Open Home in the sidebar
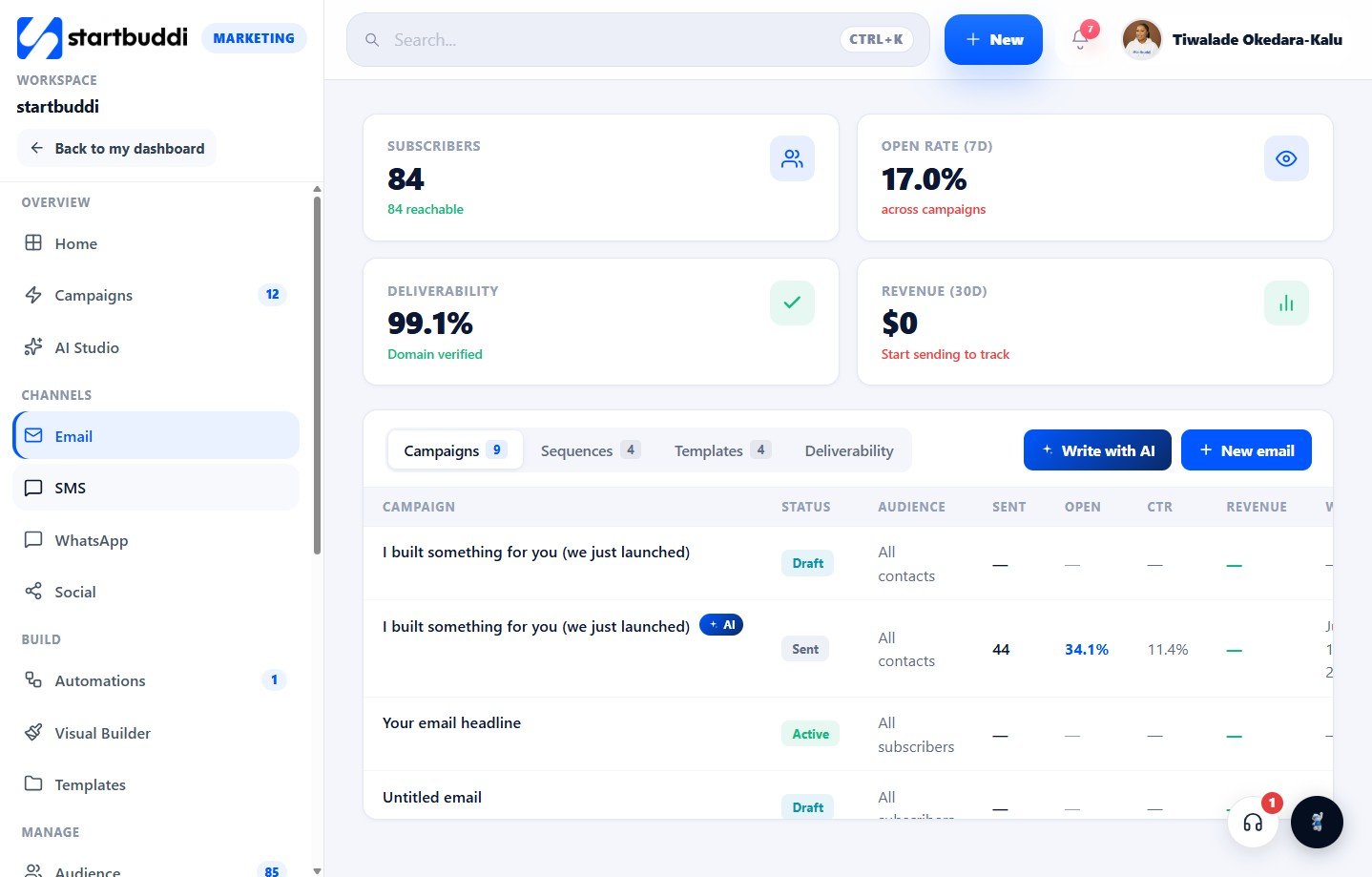 click(x=156, y=243)
